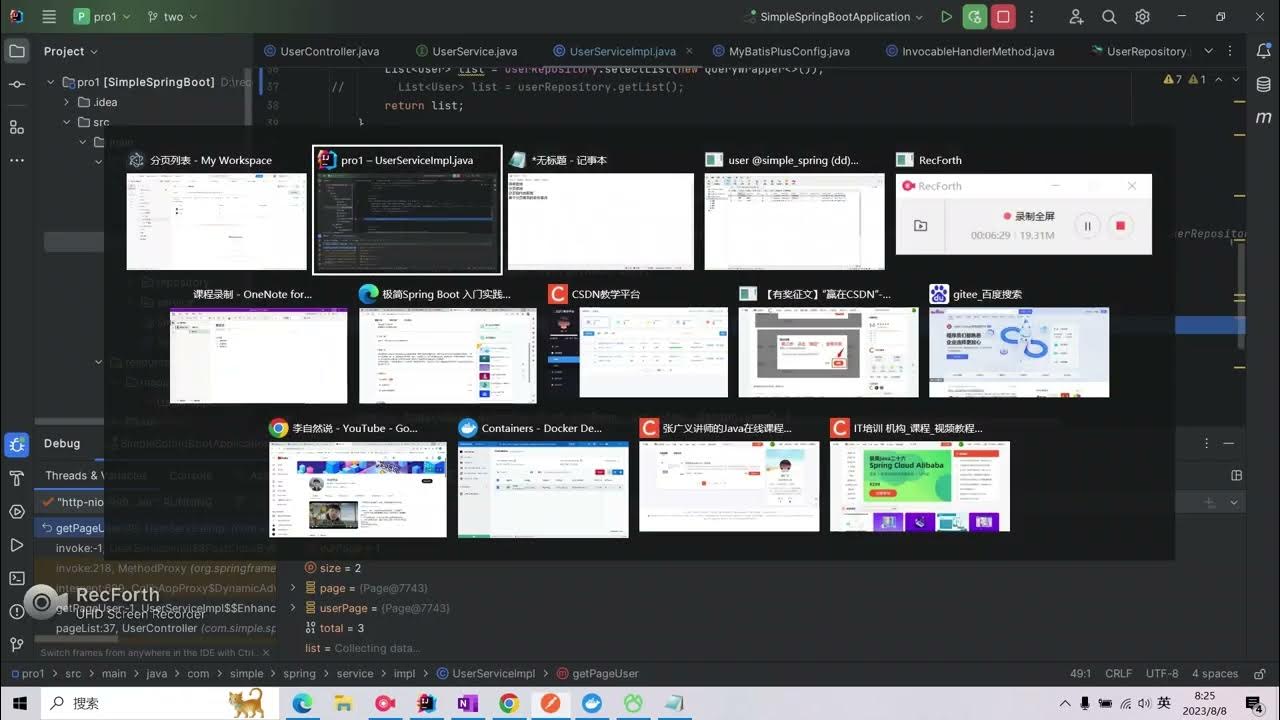Click UTF-8 encoding in status bar

click(x=1162, y=674)
